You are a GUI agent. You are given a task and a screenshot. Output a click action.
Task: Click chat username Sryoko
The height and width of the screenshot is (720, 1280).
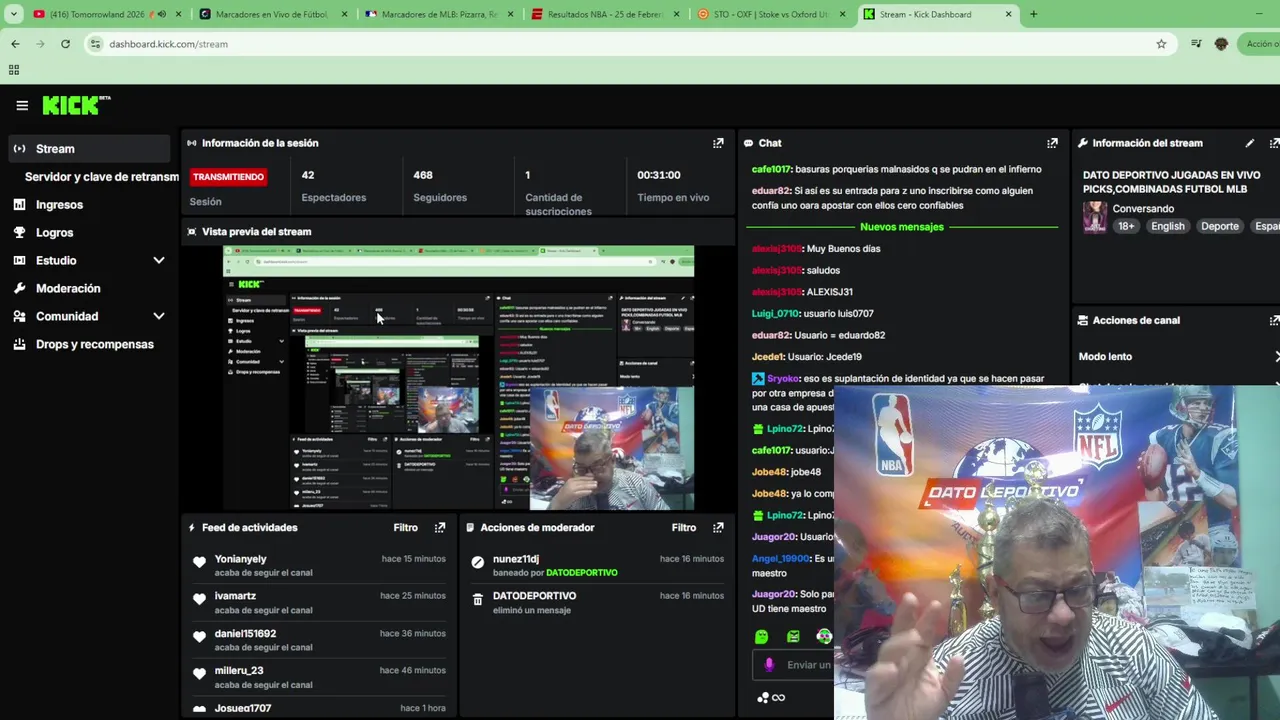coord(783,379)
